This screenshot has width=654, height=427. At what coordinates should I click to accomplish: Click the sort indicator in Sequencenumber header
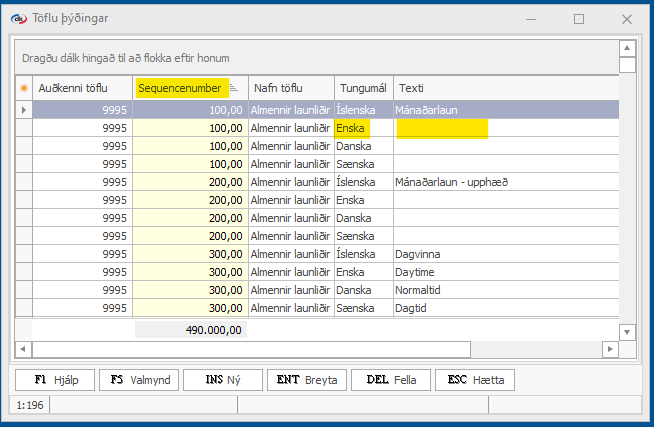(x=234, y=88)
